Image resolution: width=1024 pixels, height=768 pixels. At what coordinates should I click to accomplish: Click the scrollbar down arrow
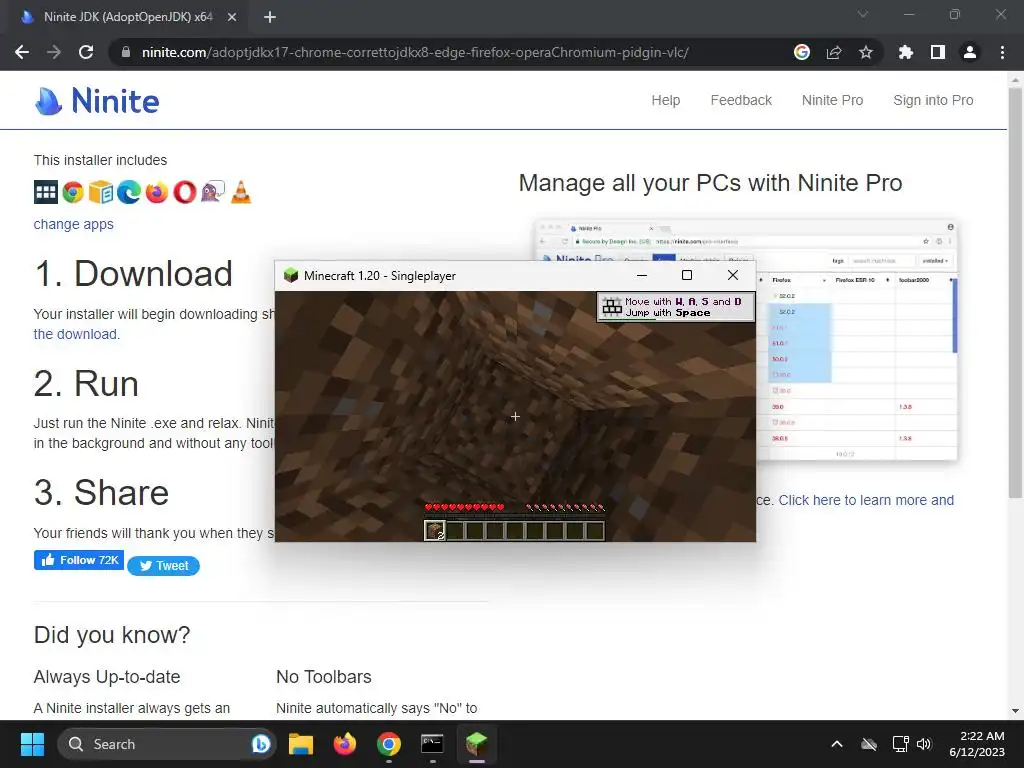click(x=1016, y=711)
